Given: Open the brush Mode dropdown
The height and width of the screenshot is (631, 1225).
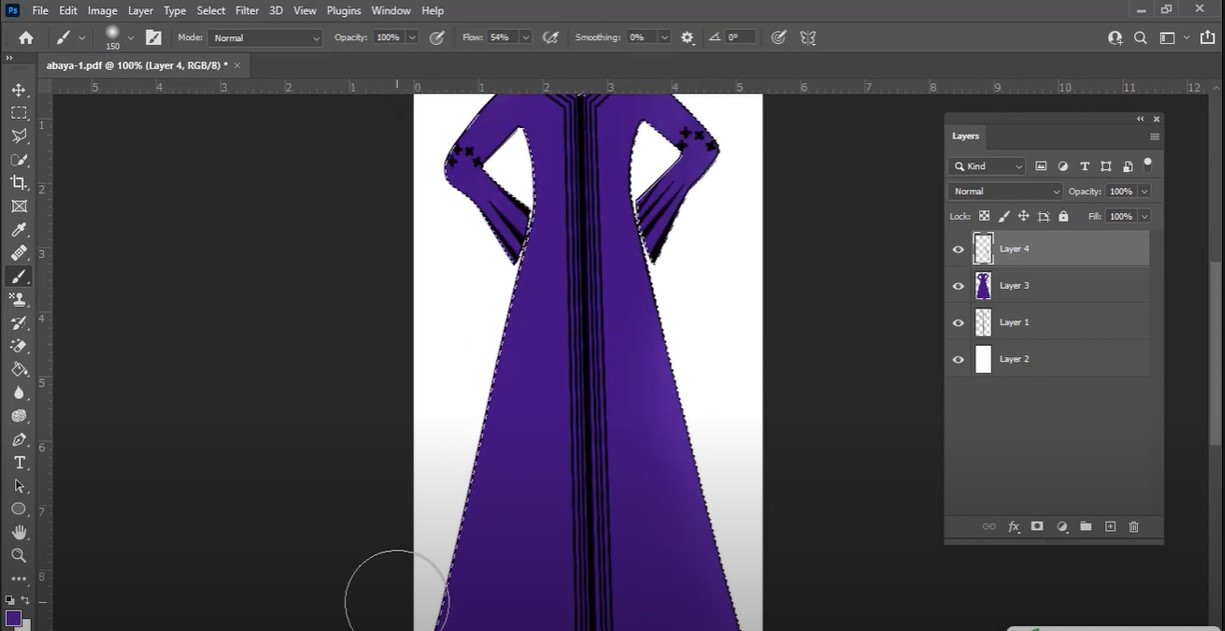Looking at the screenshot, I should click(265, 38).
